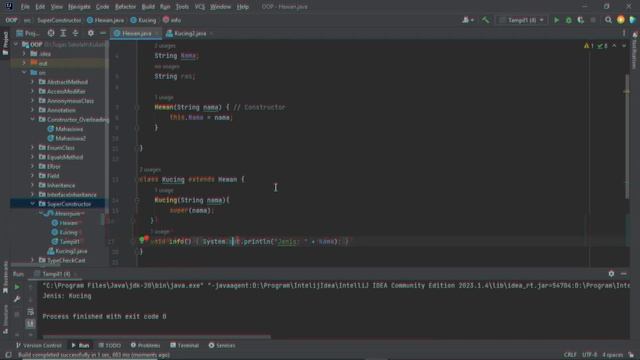Open Search Everywhere magnifier icon
This screenshot has width=640, height=360.
[x=608, y=20]
